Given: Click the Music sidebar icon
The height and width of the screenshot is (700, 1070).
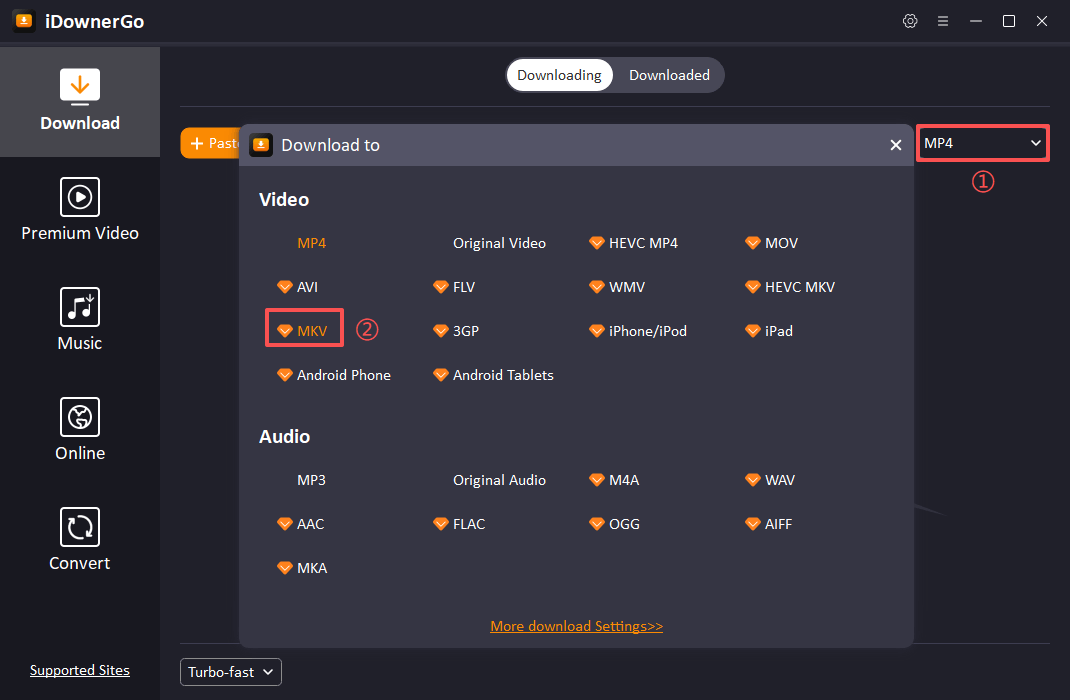Looking at the screenshot, I should pyautogui.click(x=80, y=307).
